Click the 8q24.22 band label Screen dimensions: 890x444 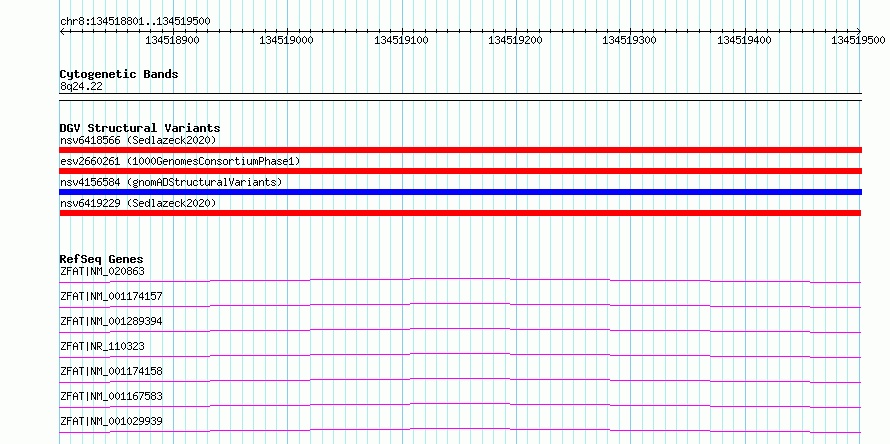pyautogui.click(x=81, y=86)
